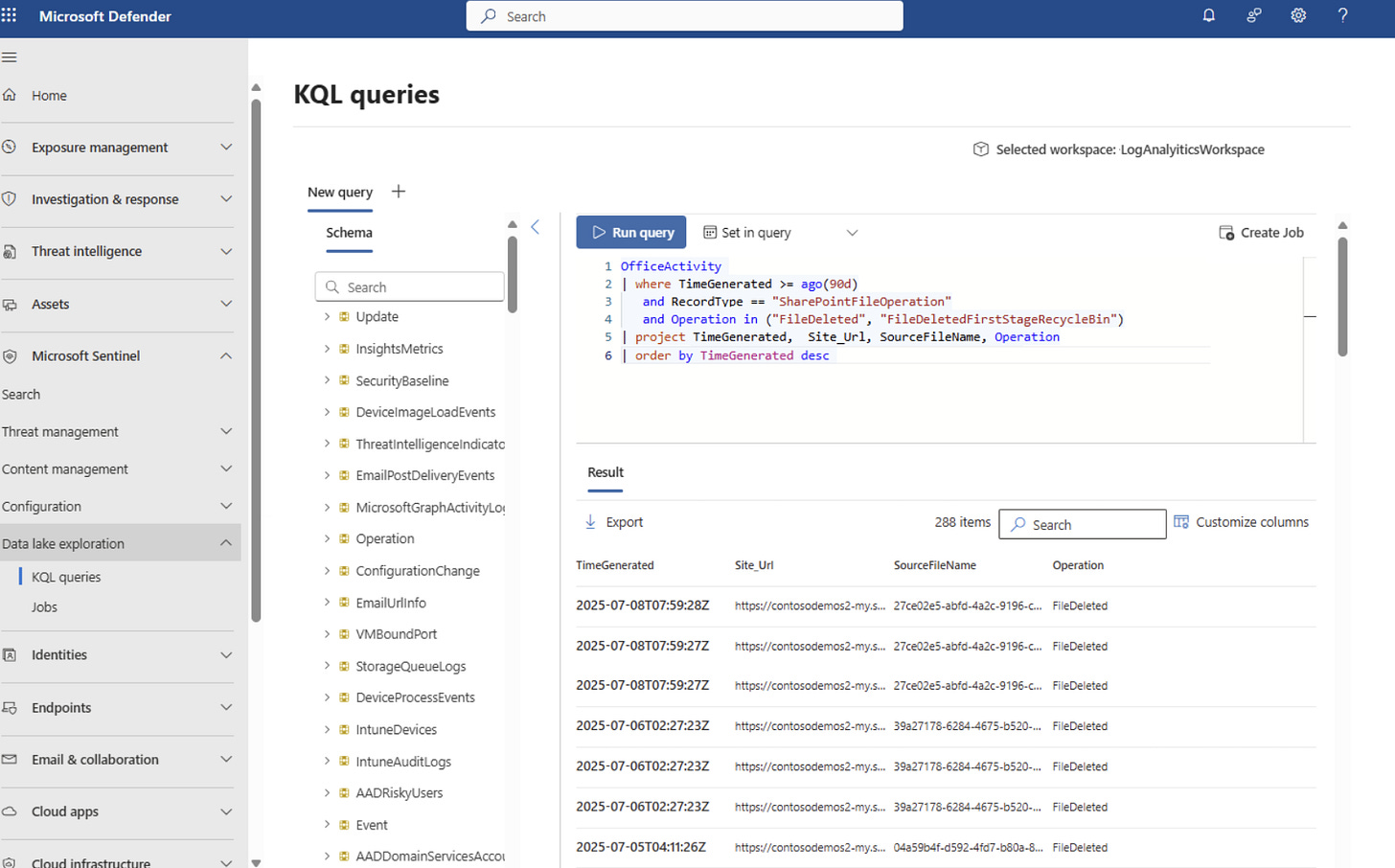Expand the AADRiskyUsers table node
Viewport: 1395px width, 868px height.
(327, 793)
